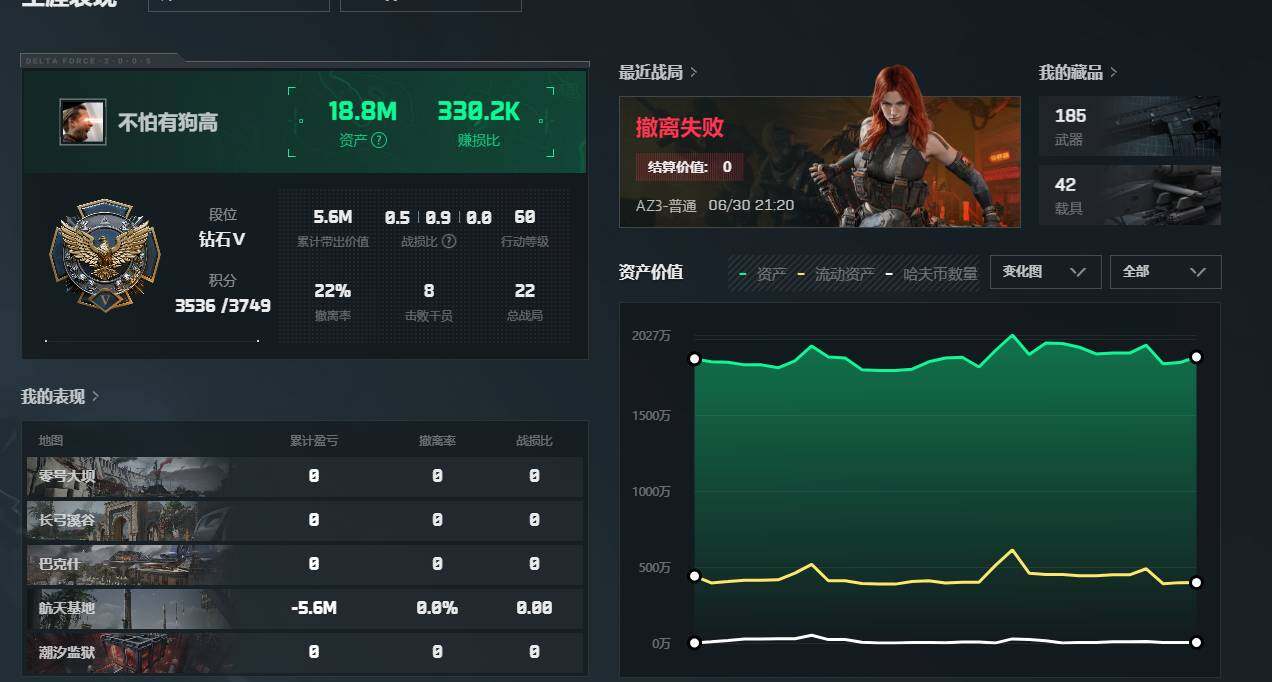
Task: Select the 巴克什 map row
Action: coord(304,564)
